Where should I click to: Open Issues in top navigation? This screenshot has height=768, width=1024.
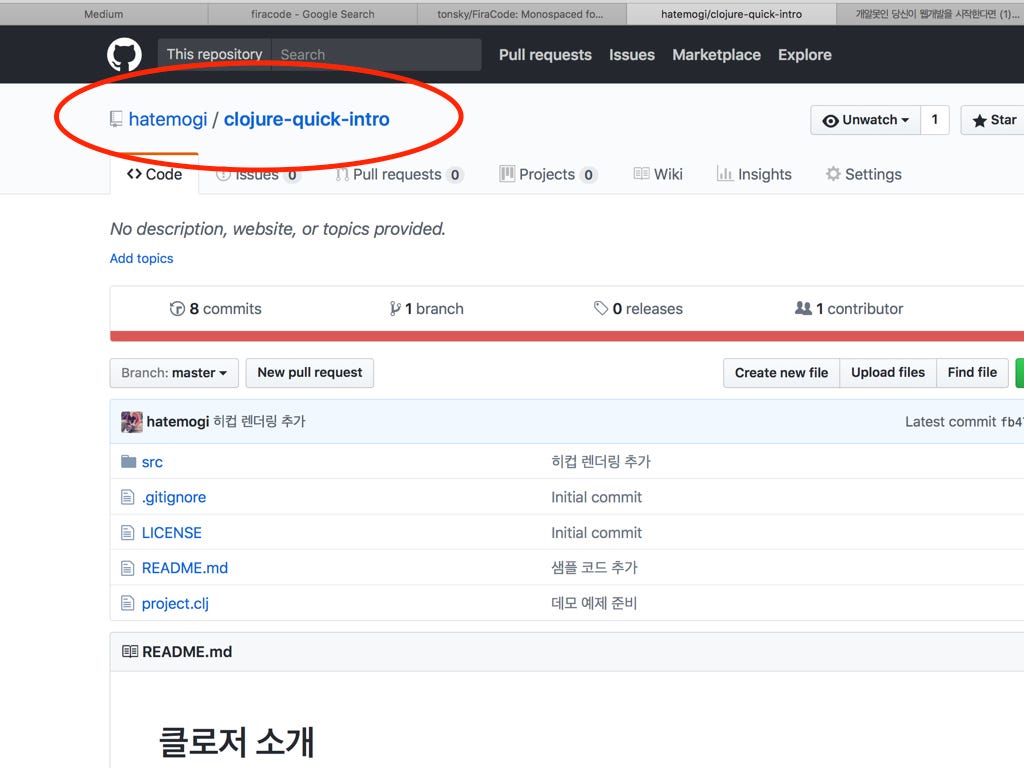tap(632, 55)
